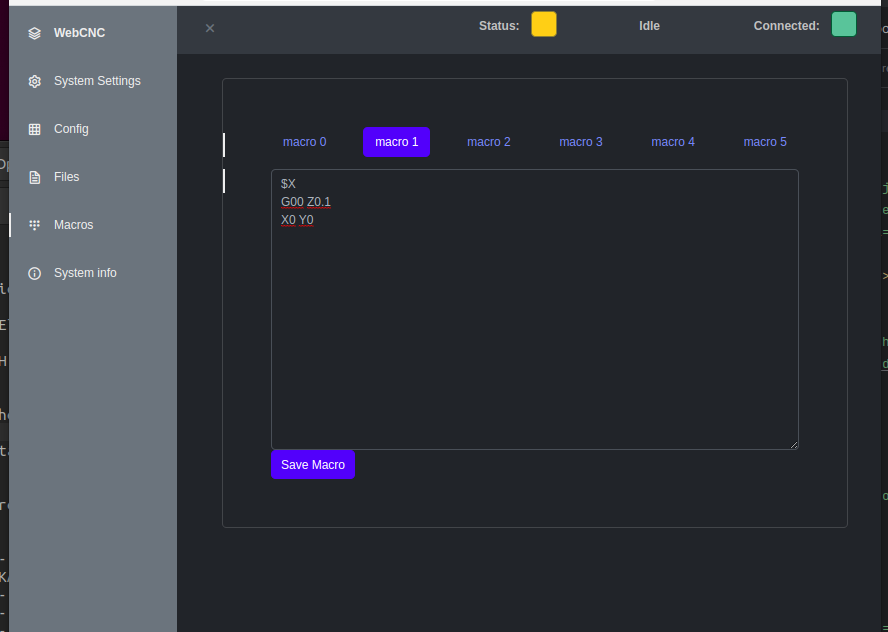888x632 pixels.
Task: Click the Config grid icon
Action: 35,129
